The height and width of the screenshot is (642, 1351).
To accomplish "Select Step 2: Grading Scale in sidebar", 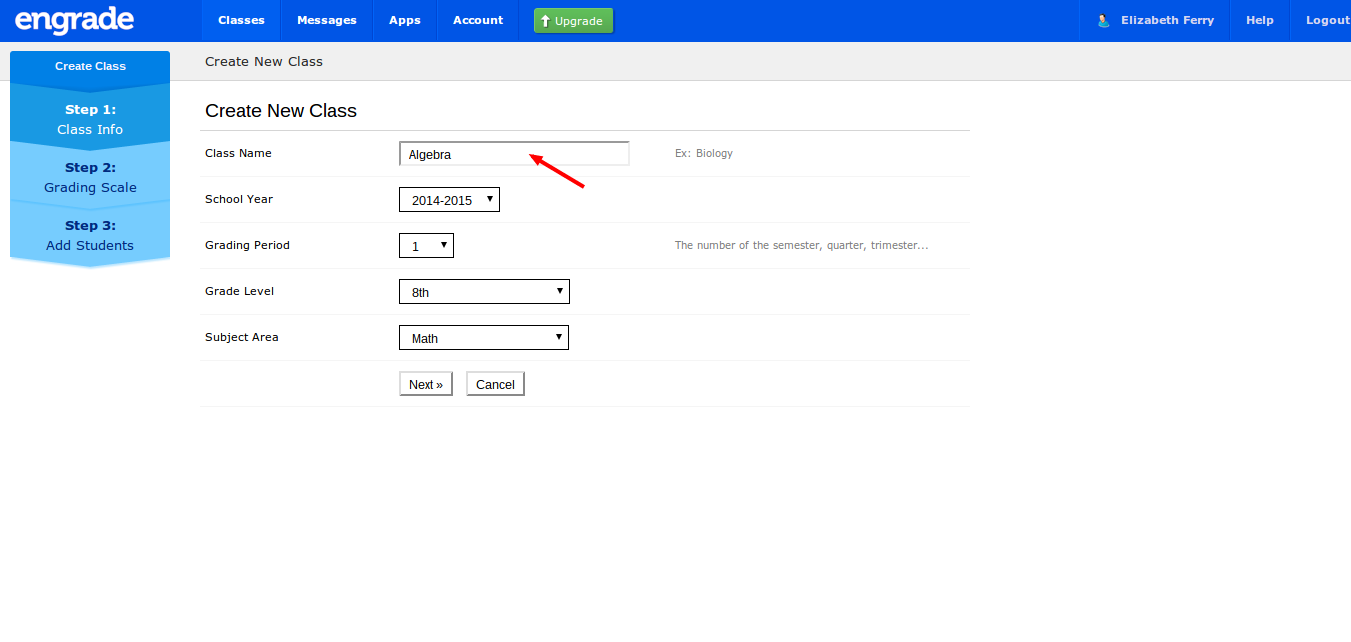I will (90, 177).
